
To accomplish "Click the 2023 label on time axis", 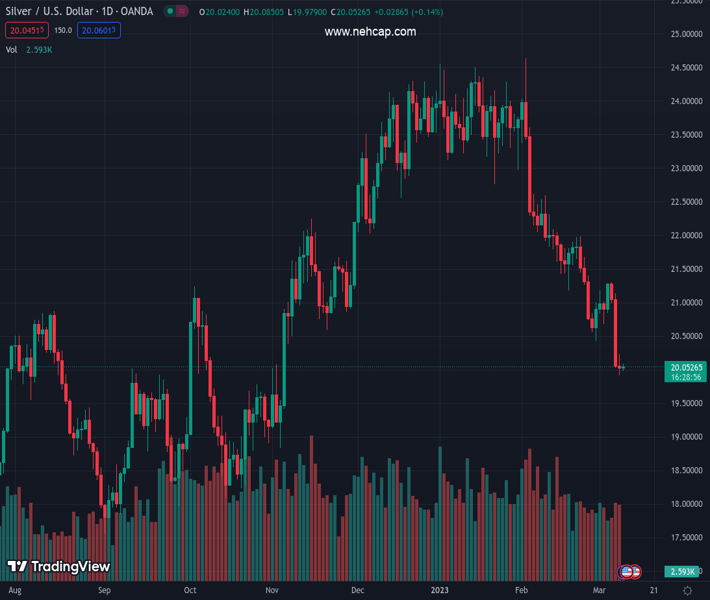I will [440, 591].
